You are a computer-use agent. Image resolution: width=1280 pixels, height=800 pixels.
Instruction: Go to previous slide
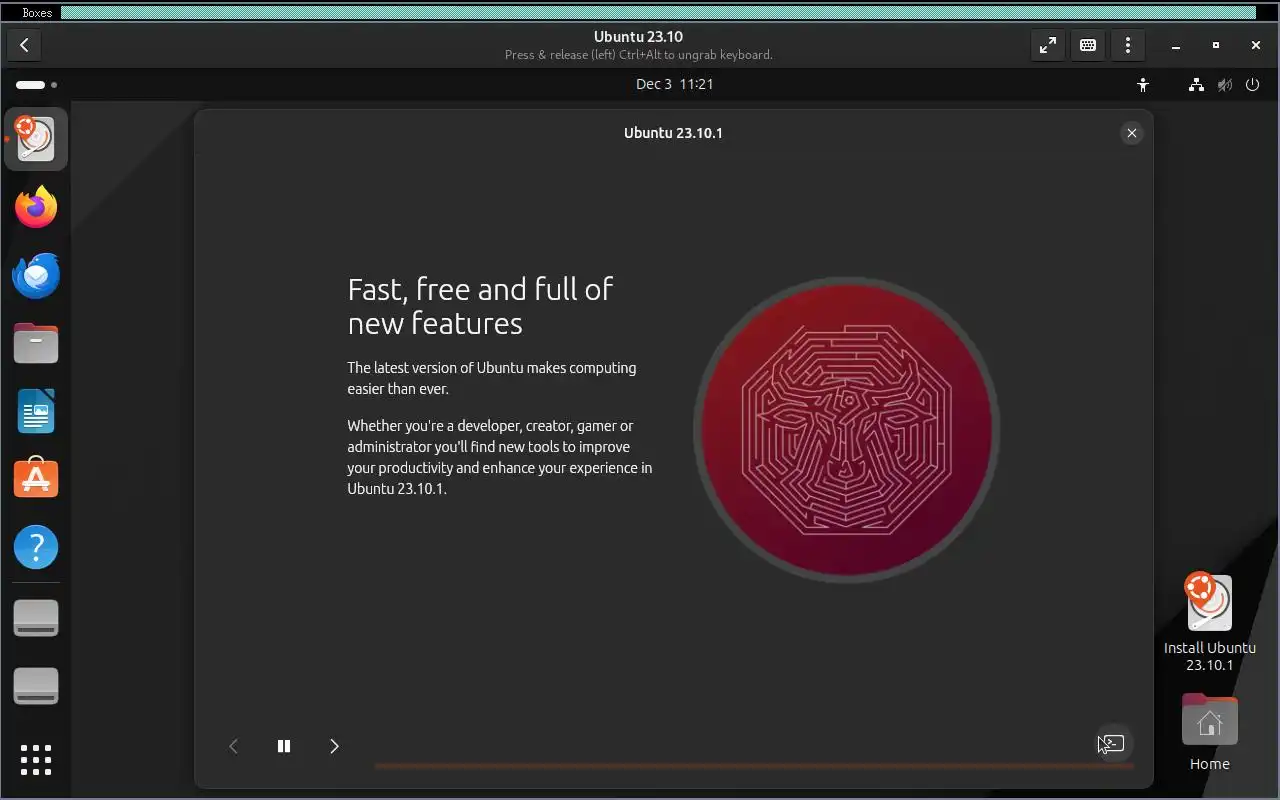pyautogui.click(x=234, y=746)
